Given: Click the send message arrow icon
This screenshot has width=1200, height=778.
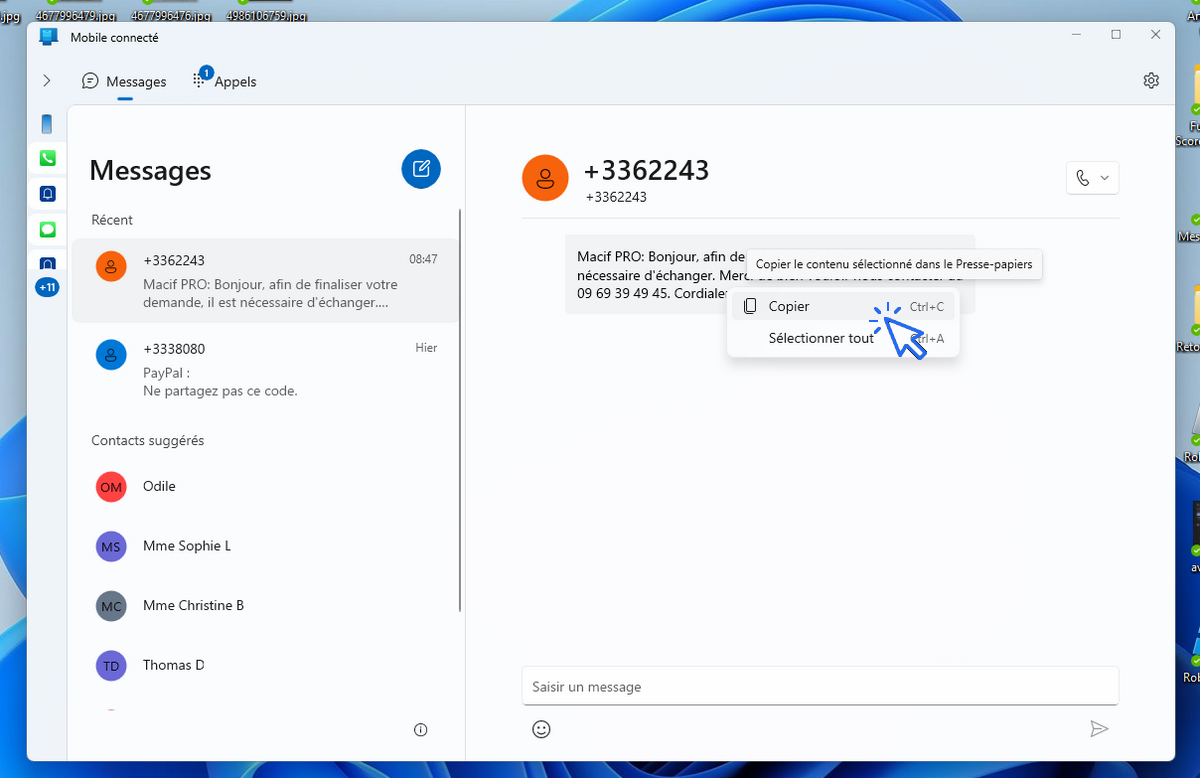Looking at the screenshot, I should (1100, 729).
